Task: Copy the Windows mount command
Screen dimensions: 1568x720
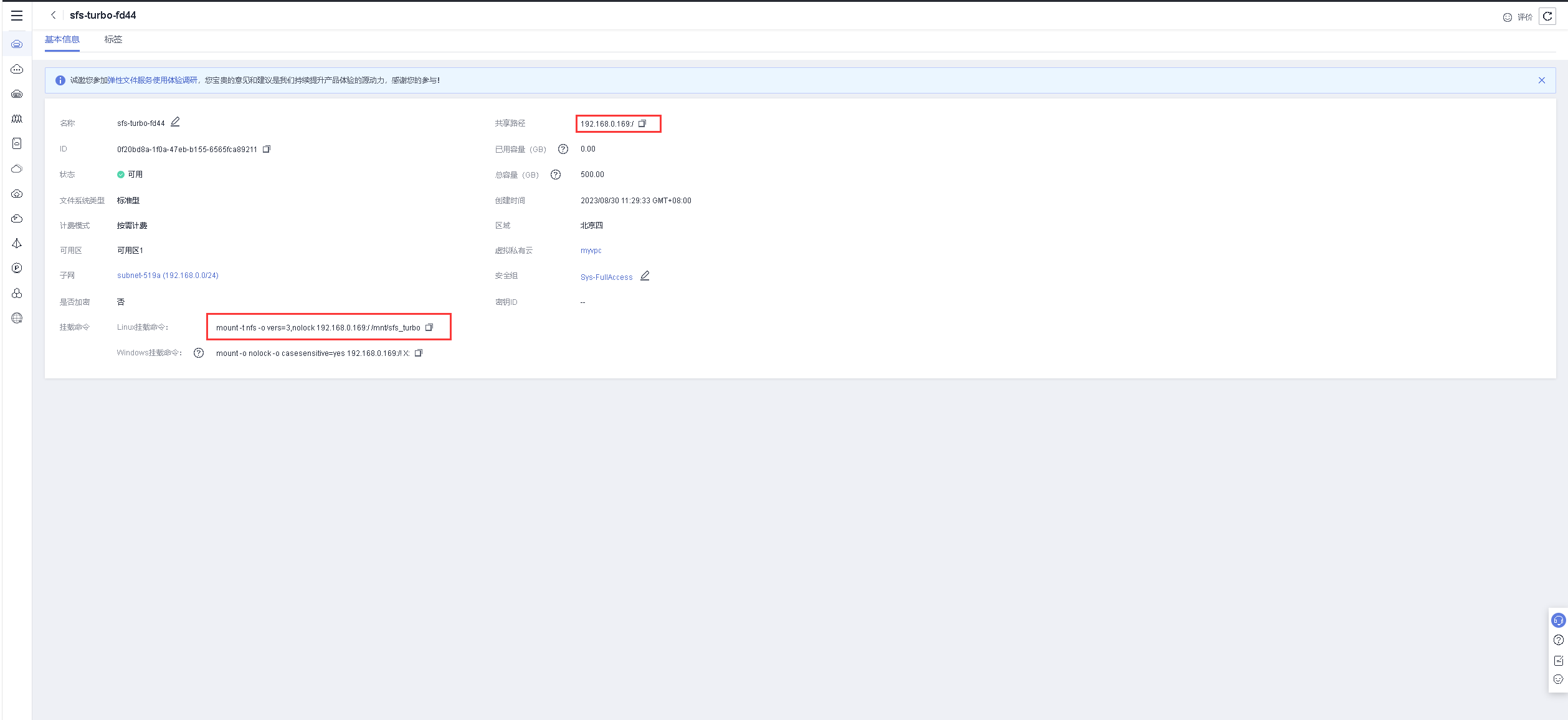Action: point(419,353)
